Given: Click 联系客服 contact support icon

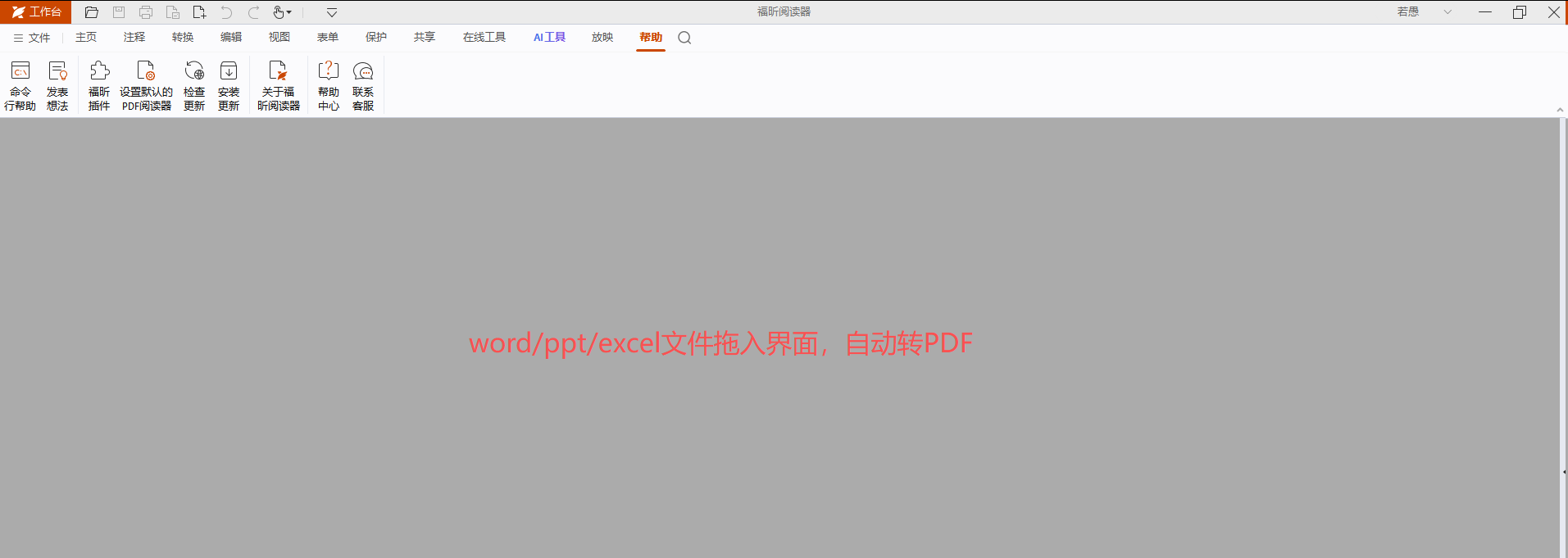Looking at the screenshot, I should click(363, 85).
